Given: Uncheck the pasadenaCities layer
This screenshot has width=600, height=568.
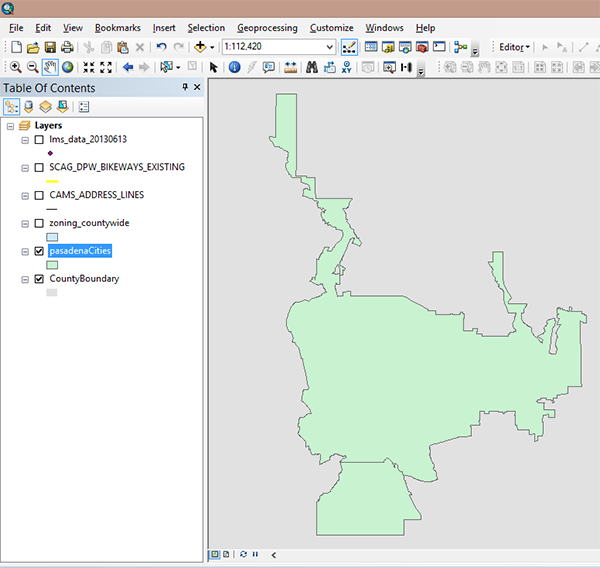Looking at the screenshot, I should pos(39,251).
